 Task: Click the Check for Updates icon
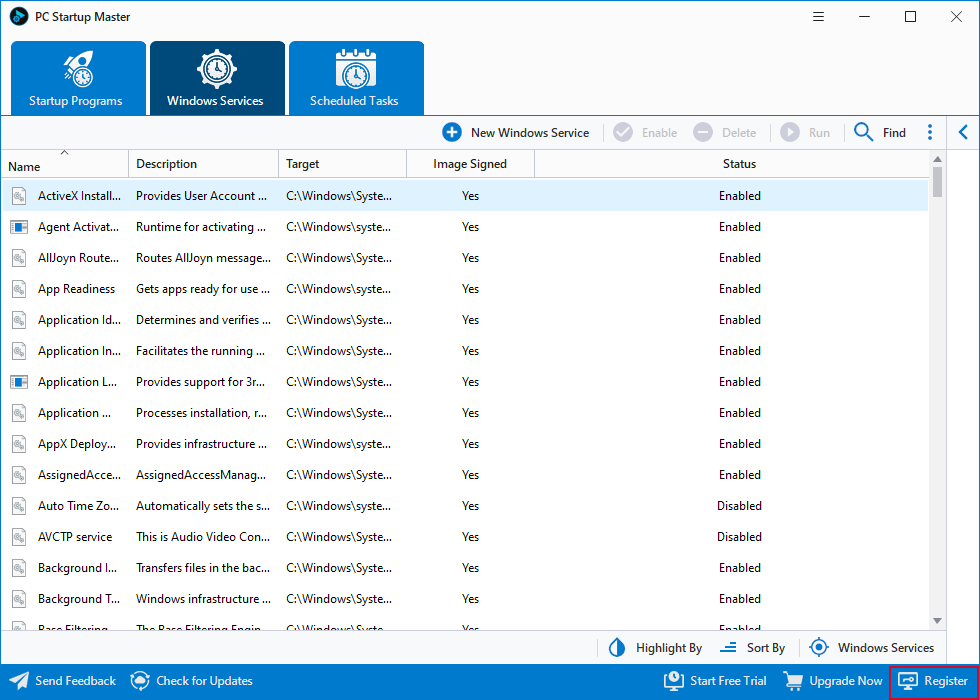[x=141, y=681]
